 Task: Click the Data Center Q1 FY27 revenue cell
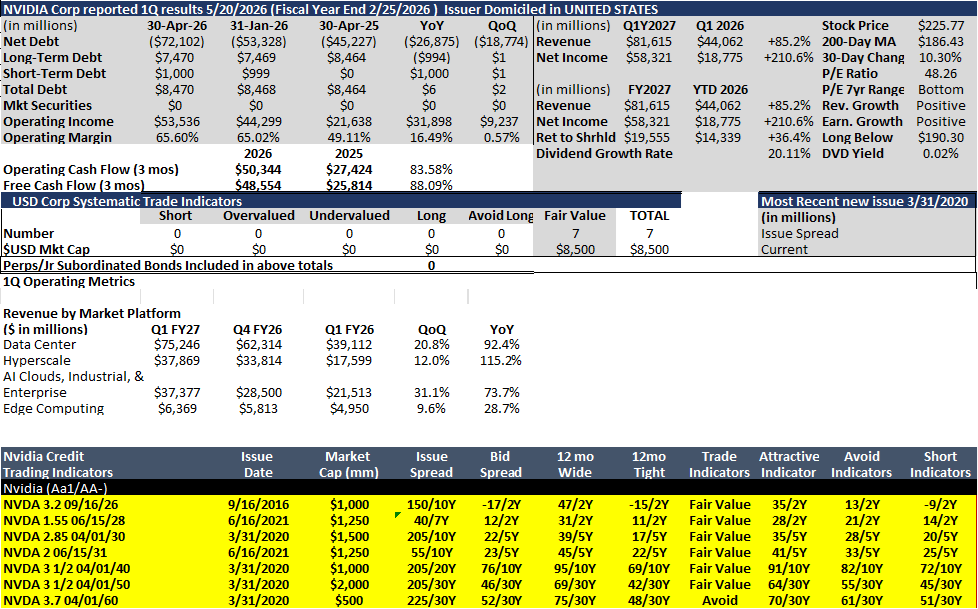175,344
